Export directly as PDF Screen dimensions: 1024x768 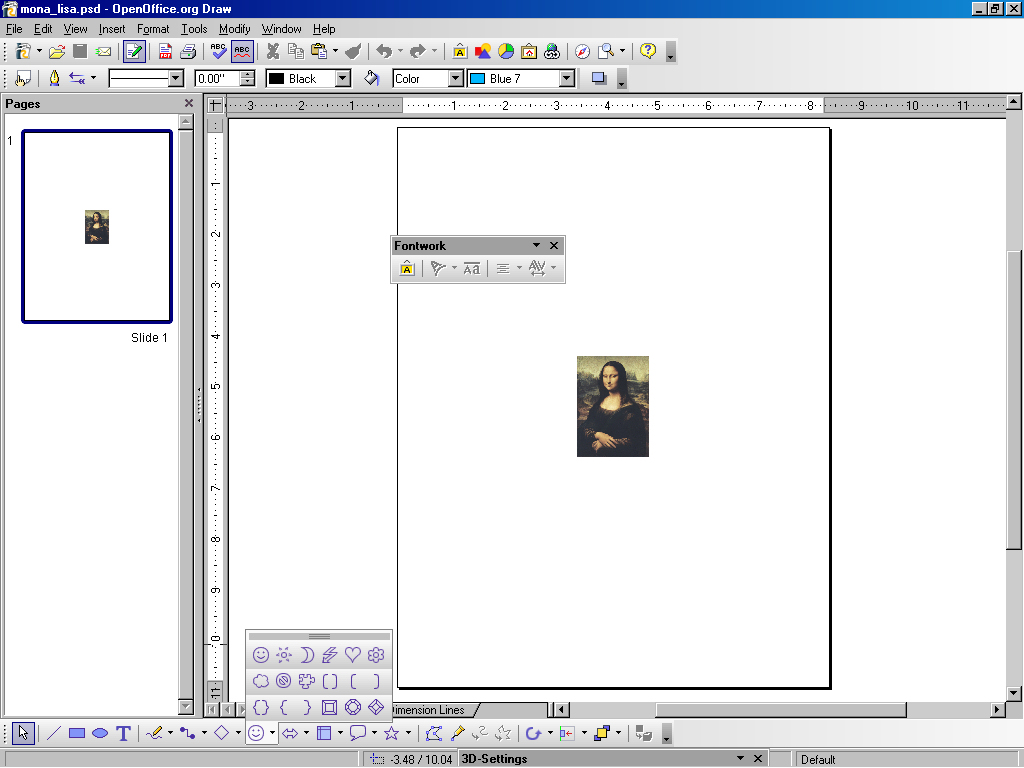coord(165,51)
